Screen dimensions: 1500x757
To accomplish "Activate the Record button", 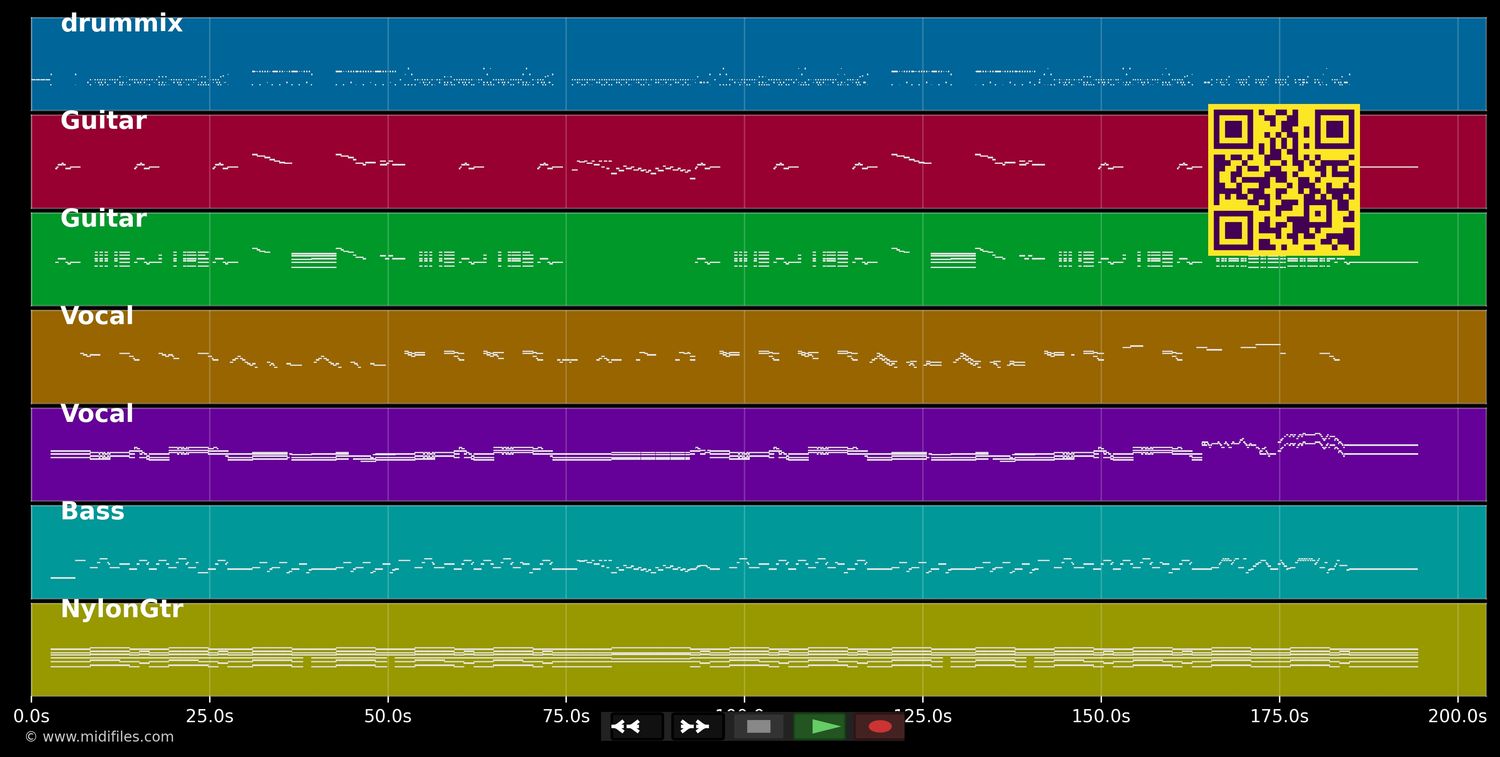I will [x=878, y=727].
